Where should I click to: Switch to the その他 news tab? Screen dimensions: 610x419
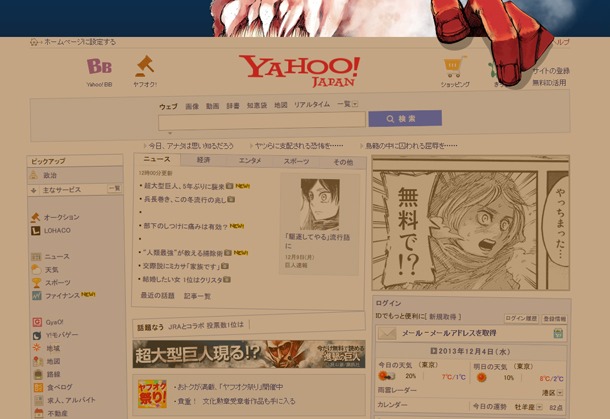(343, 162)
